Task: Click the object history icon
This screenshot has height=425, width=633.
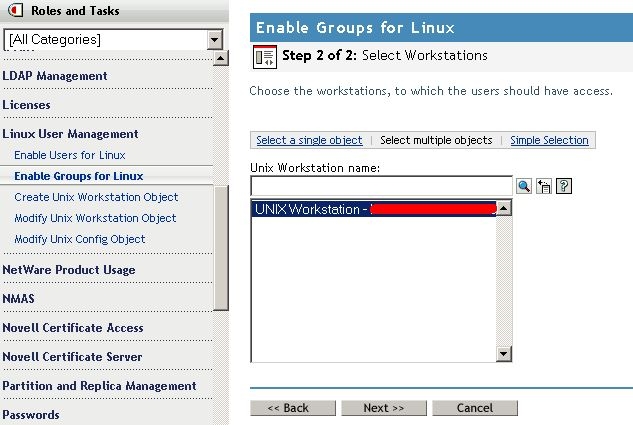Action: pos(543,186)
